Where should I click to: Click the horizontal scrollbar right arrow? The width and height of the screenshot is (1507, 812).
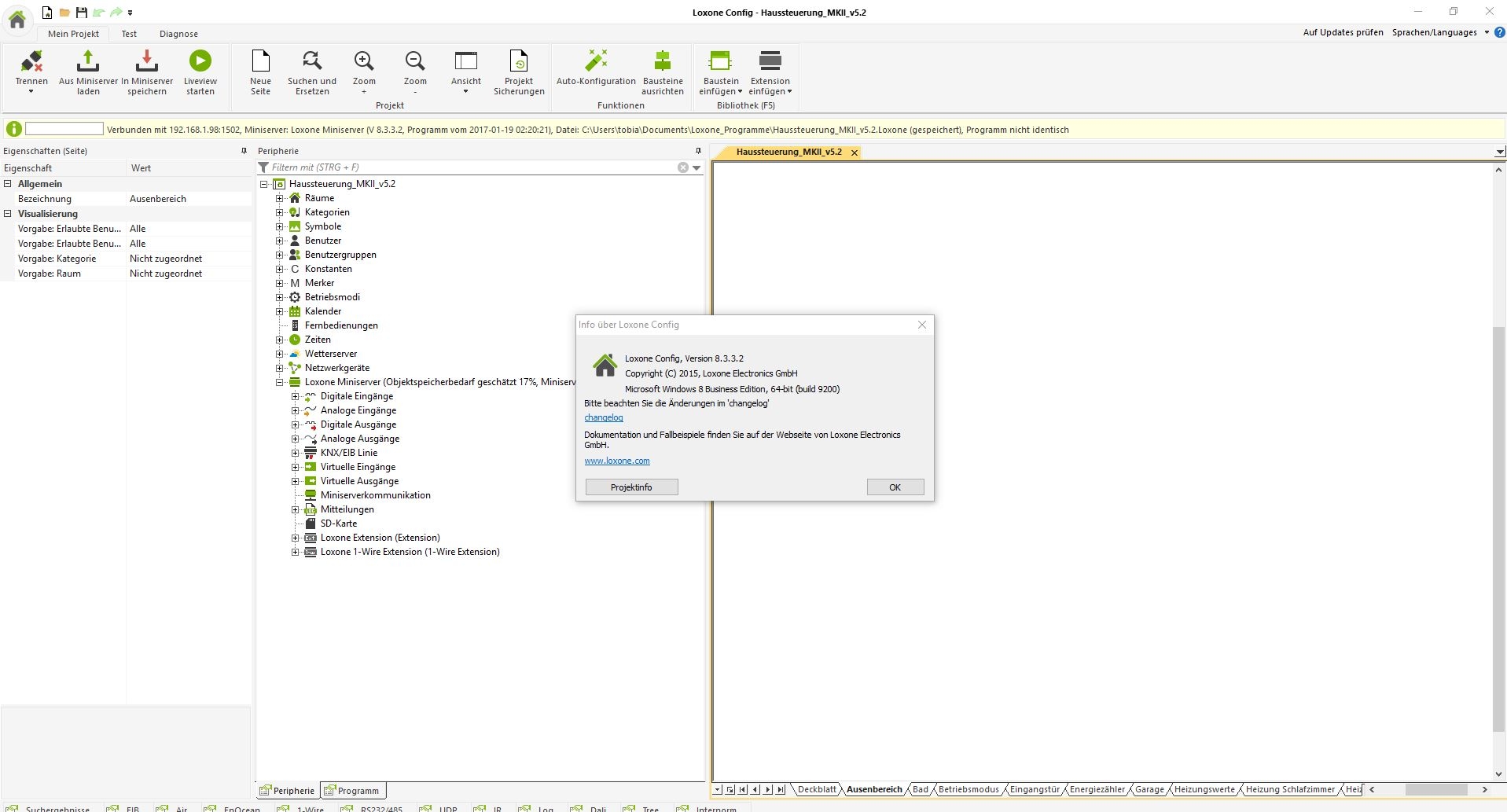pyautogui.click(x=1484, y=789)
